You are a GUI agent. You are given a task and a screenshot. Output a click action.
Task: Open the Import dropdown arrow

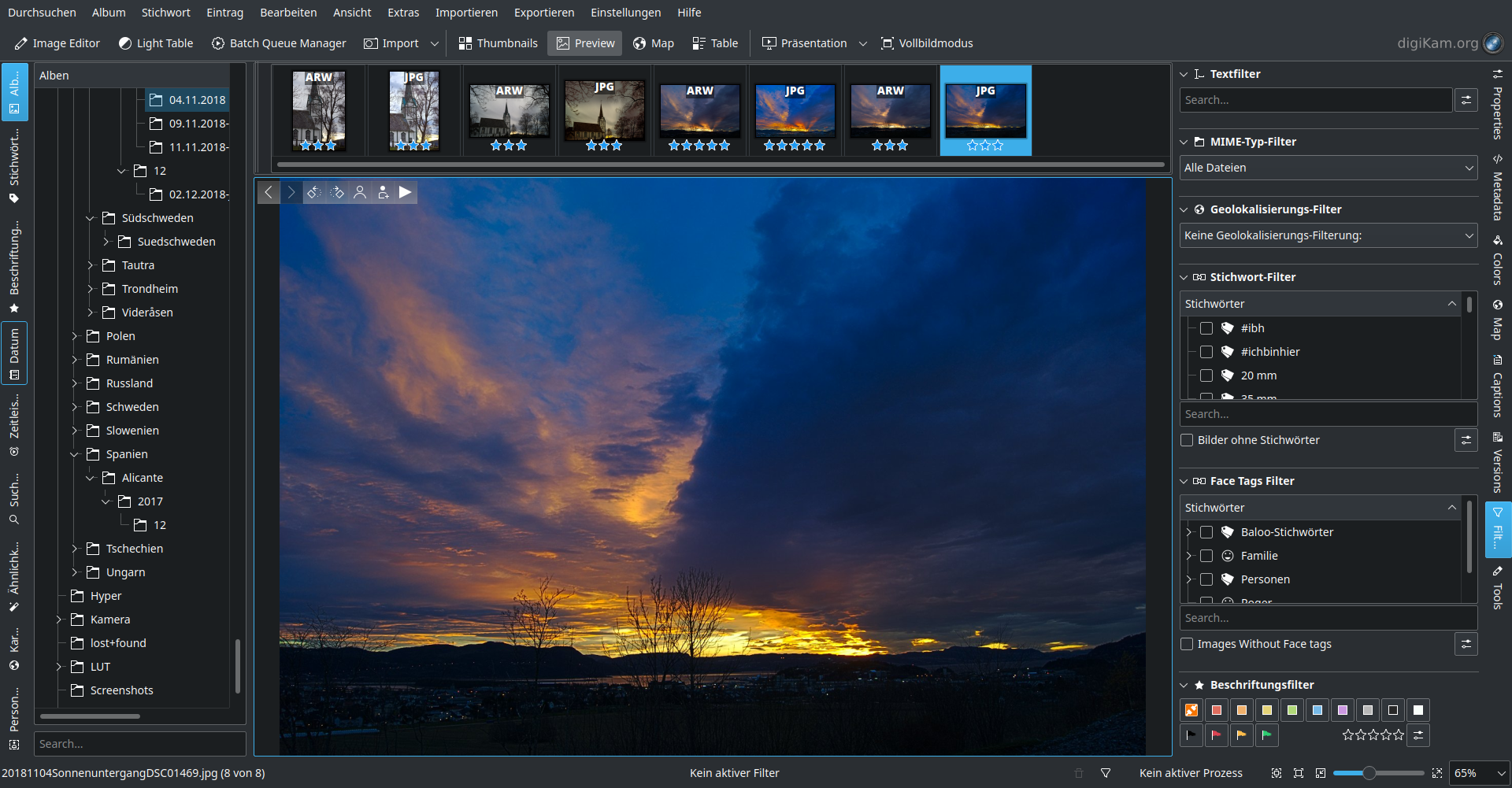click(435, 43)
